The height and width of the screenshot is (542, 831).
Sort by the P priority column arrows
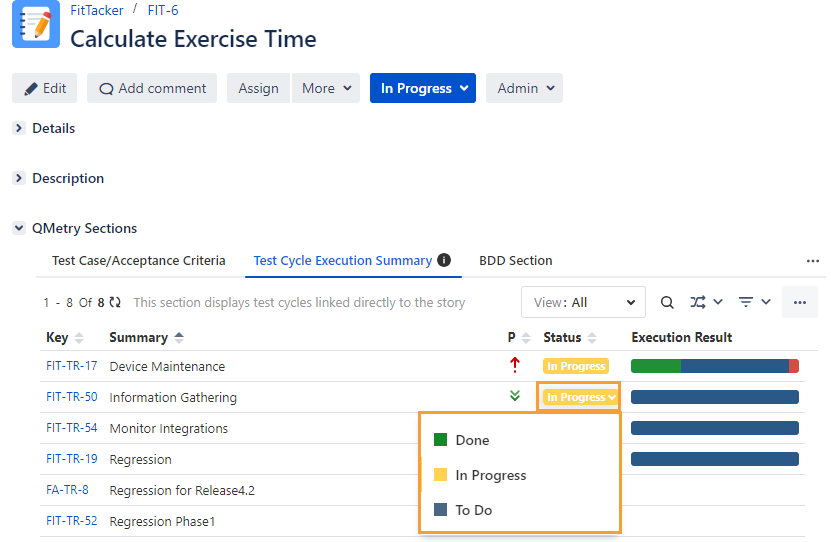pos(526,337)
